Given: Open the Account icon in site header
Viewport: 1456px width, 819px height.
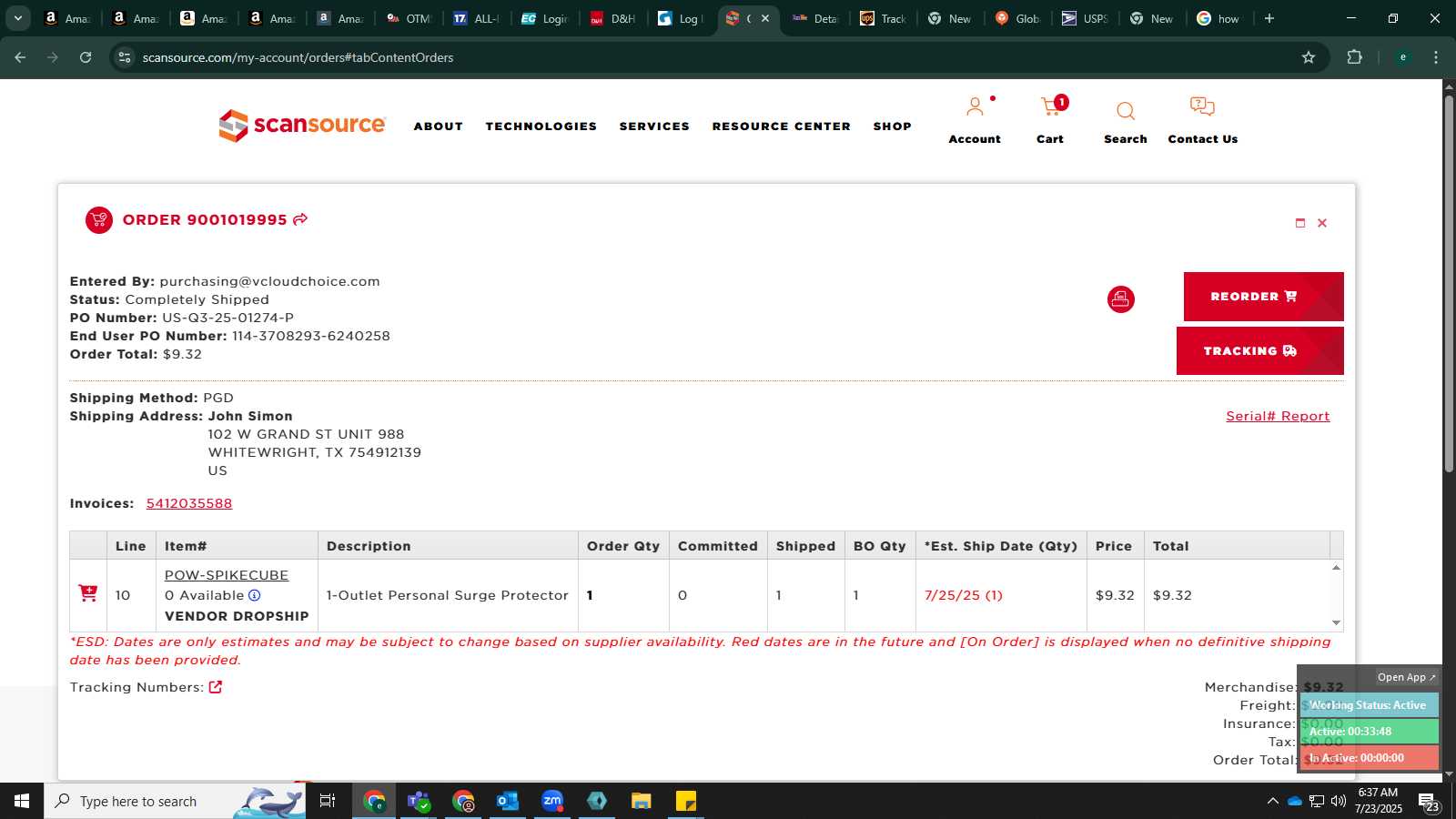Looking at the screenshot, I should 975,107.
